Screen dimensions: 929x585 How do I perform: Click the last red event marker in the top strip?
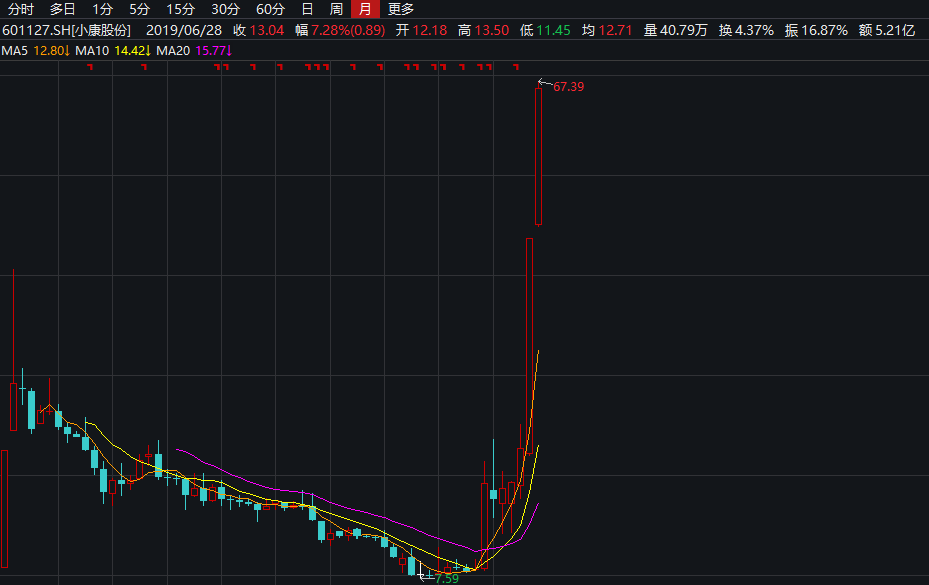tap(516, 67)
